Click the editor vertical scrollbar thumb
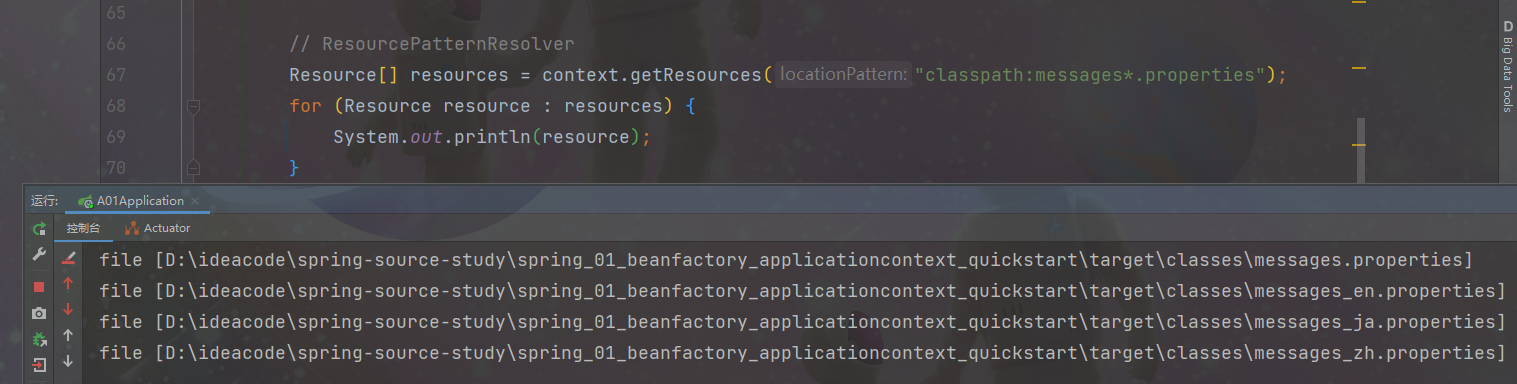1517x384 pixels. tap(1360, 150)
